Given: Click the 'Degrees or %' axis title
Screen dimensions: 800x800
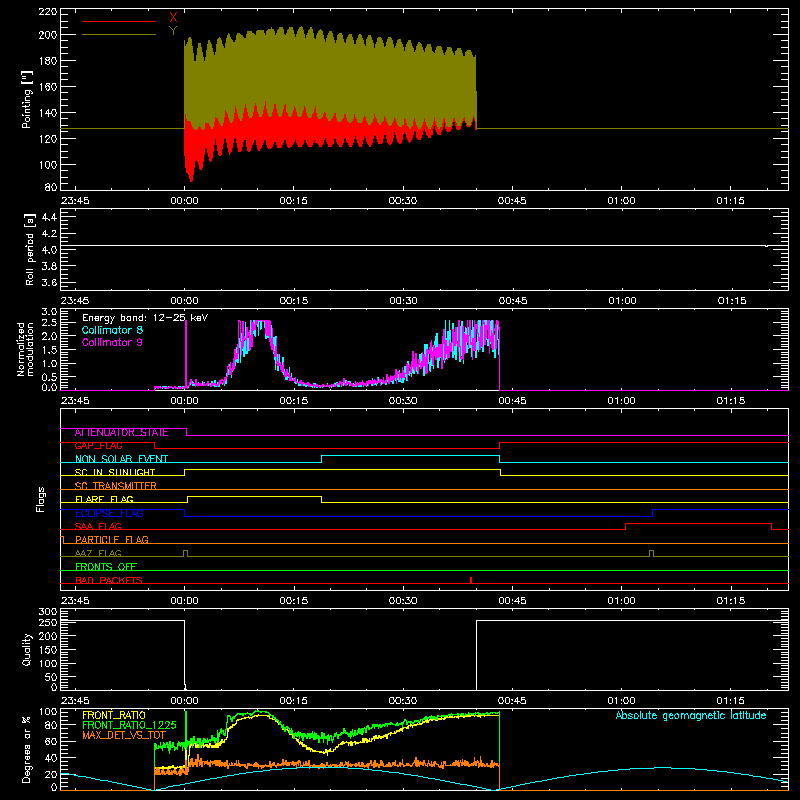Looking at the screenshot, I should coord(27,749).
